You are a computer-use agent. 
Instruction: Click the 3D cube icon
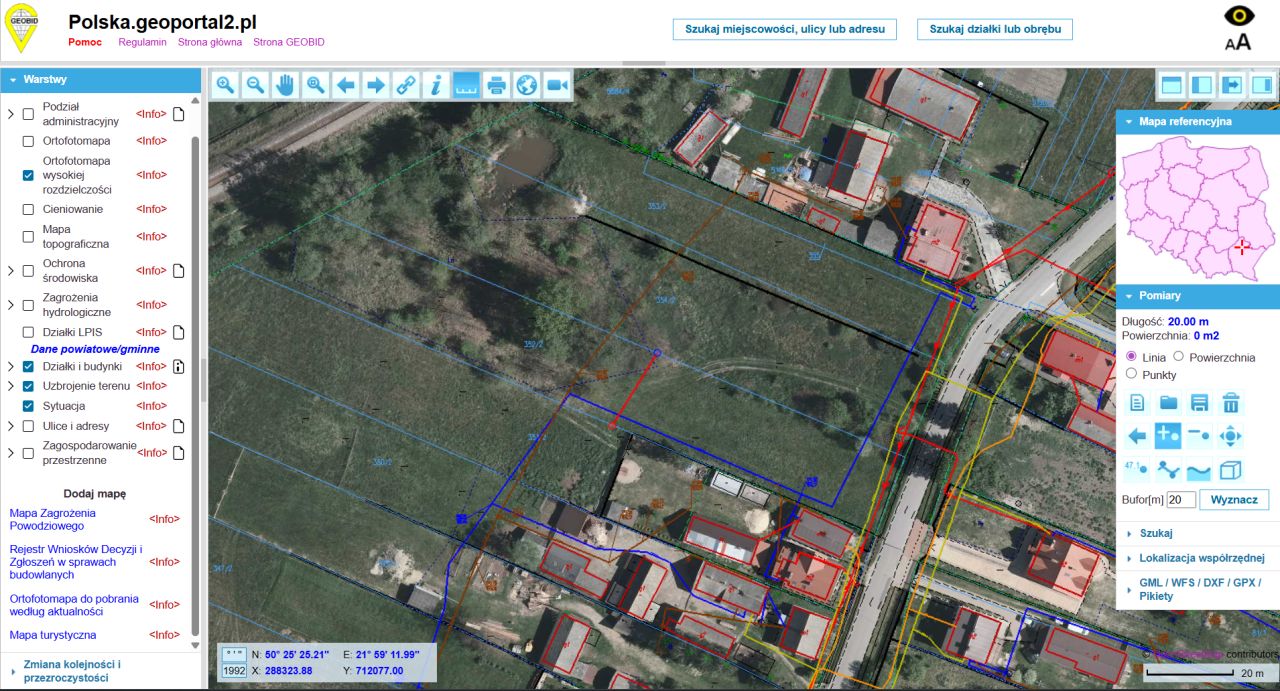1231,469
